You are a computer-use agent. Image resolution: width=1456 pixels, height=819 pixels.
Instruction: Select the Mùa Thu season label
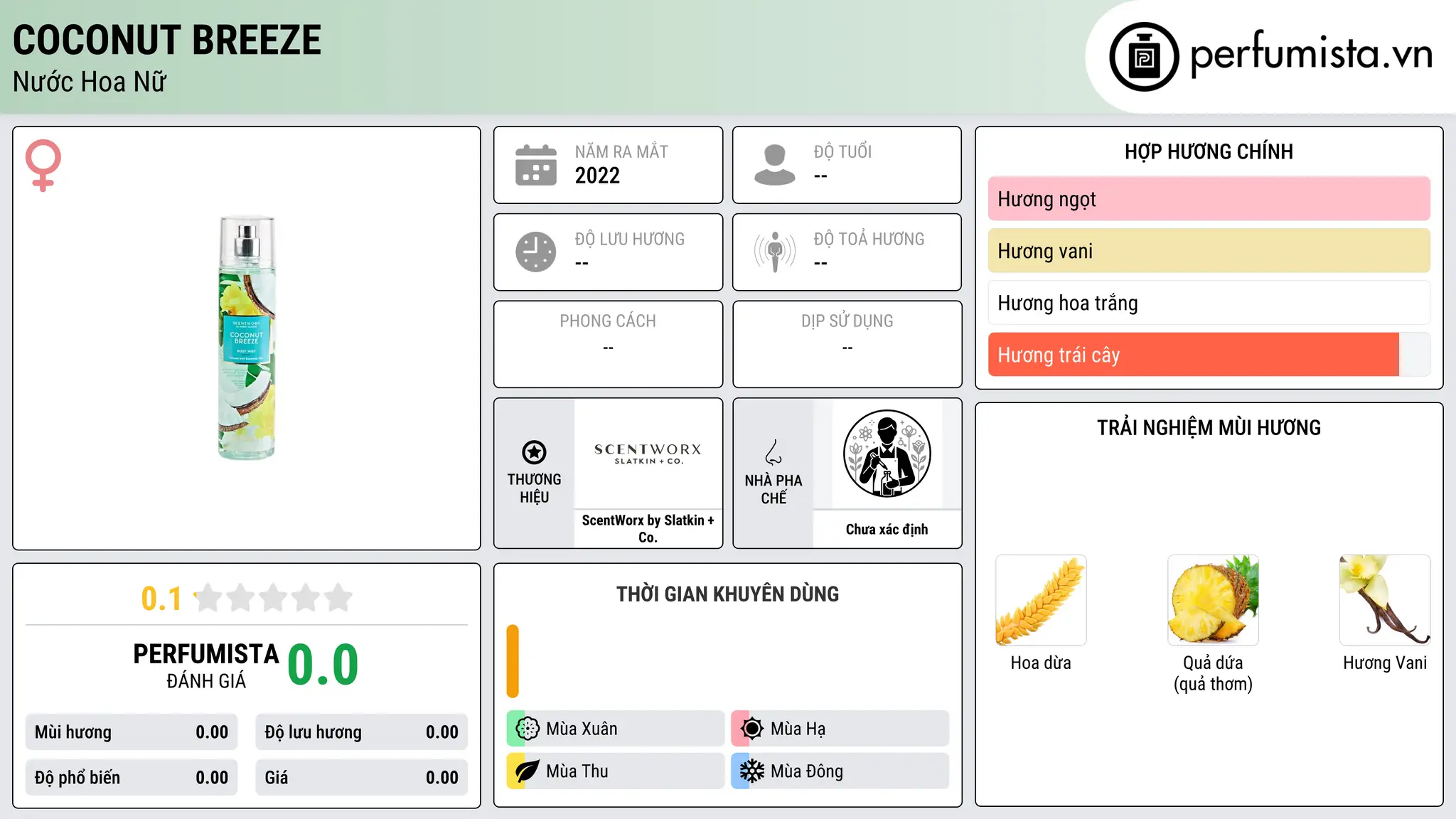[577, 771]
